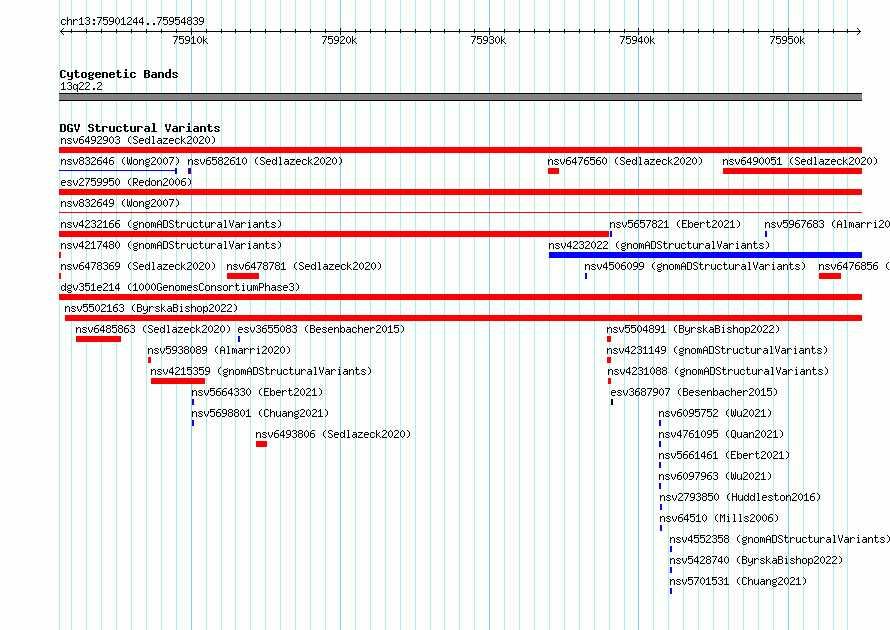Click the nsv4217480 gnomAD variant label
890x630 pixels.
[x=171, y=245]
